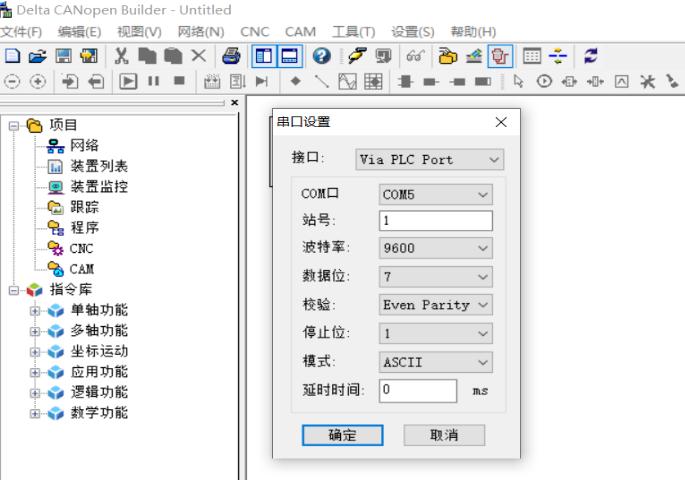
Task: Open the 停止位 dropdown
Action: pos(436,333)
